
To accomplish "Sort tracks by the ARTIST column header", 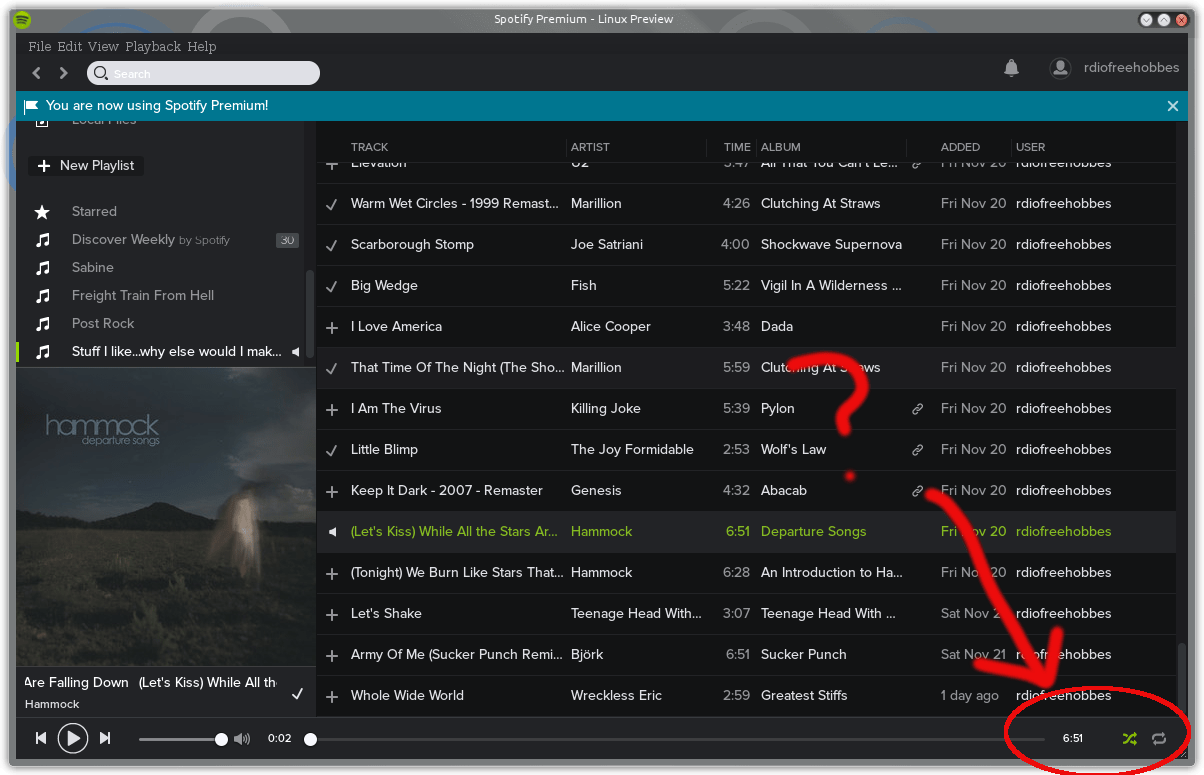I will point(590,147).
